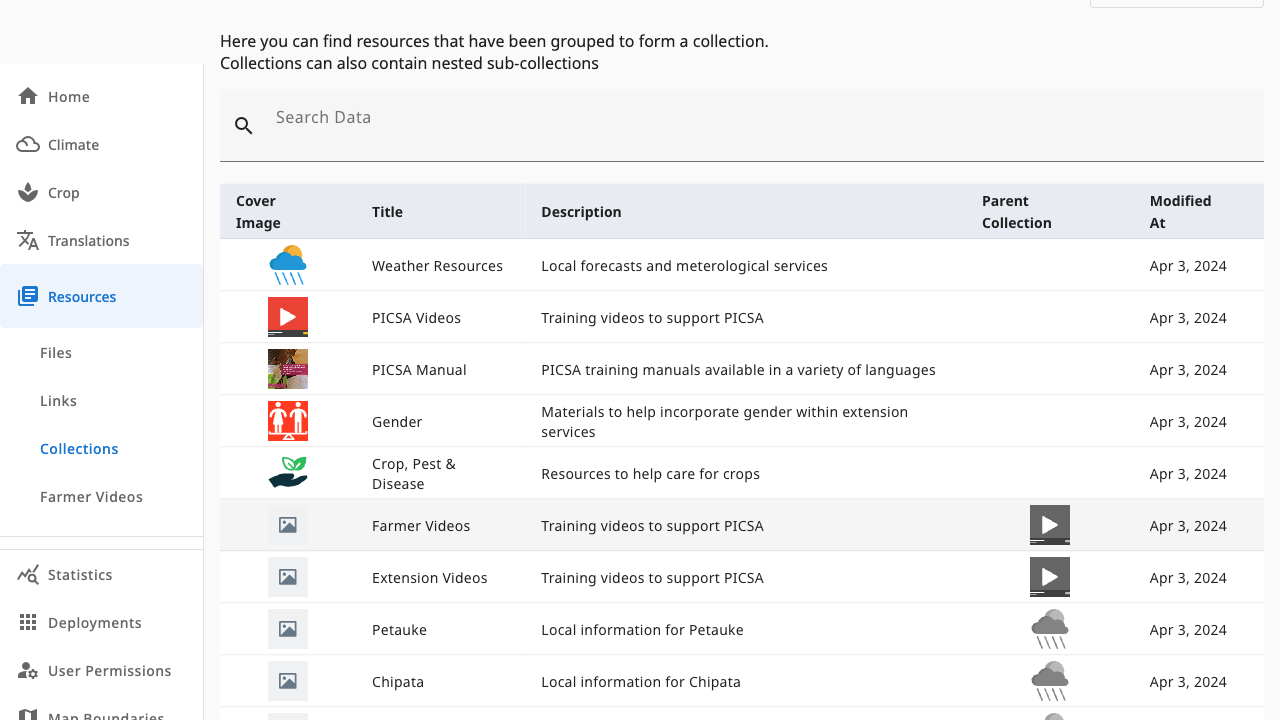Click parent collection play icon for Farmer Videos

point(1050,525)
